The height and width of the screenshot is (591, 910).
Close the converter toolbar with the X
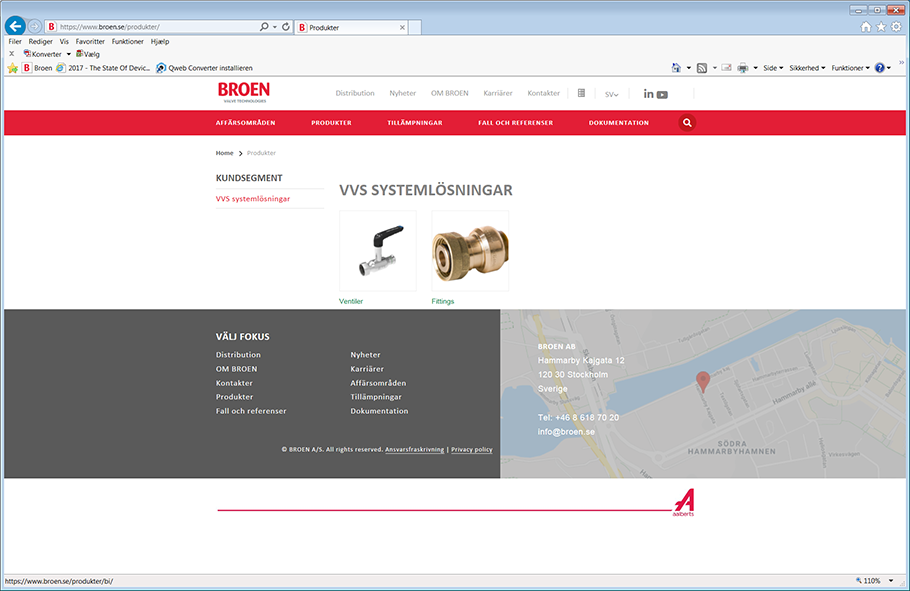(x=11, y=53)
